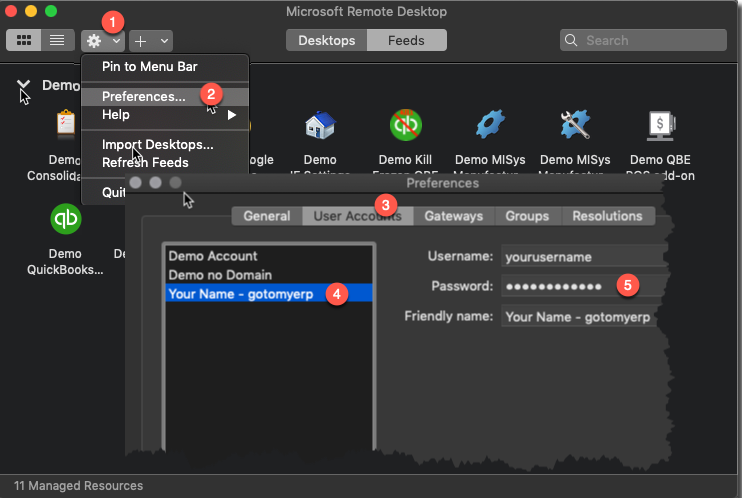Open the Help submenu
This screenshot has height=498, width=742.
pos(164,115)
